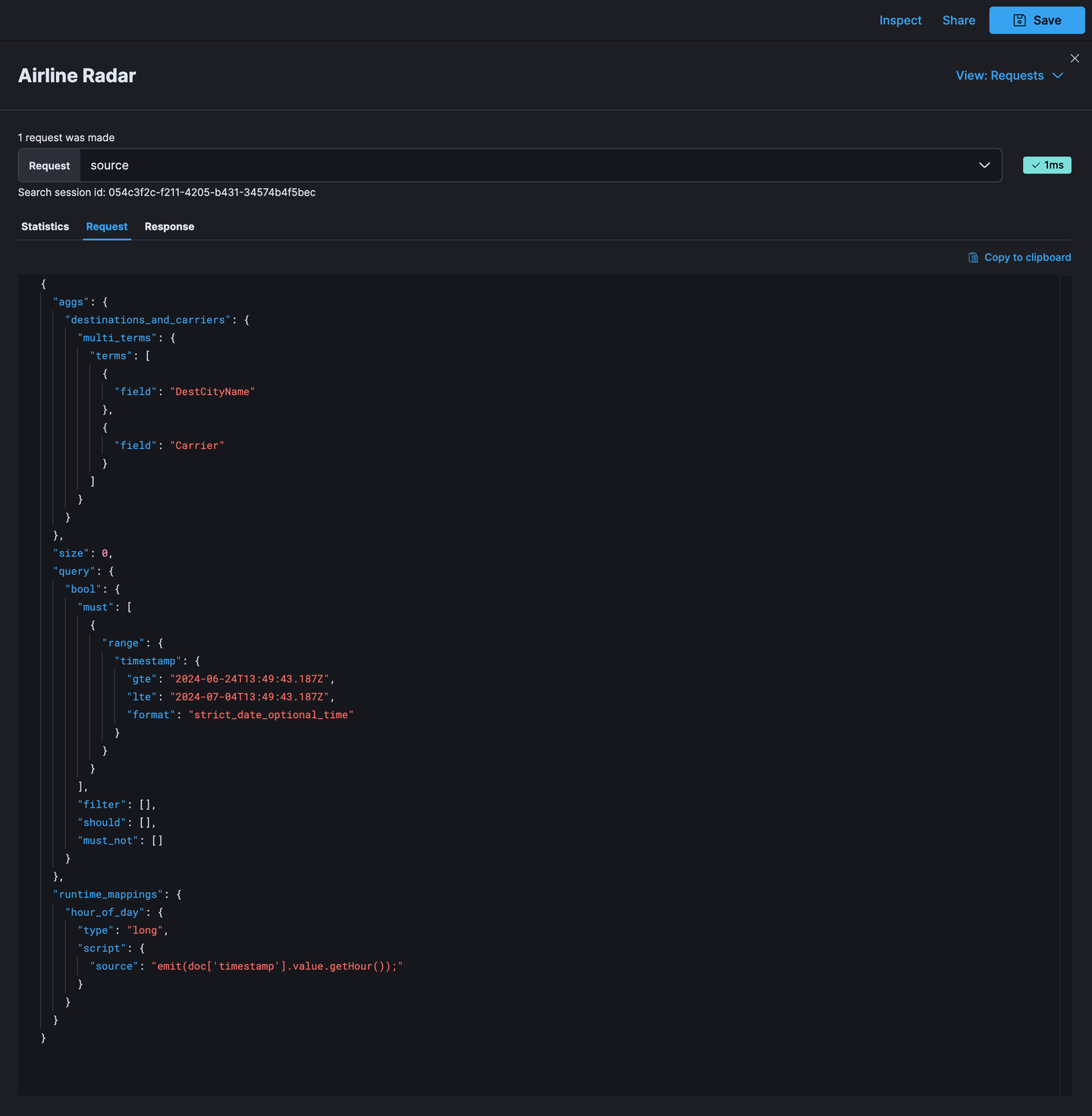
Task: Click the Inspect link in top bar
Action: click(x=900, y=20)
